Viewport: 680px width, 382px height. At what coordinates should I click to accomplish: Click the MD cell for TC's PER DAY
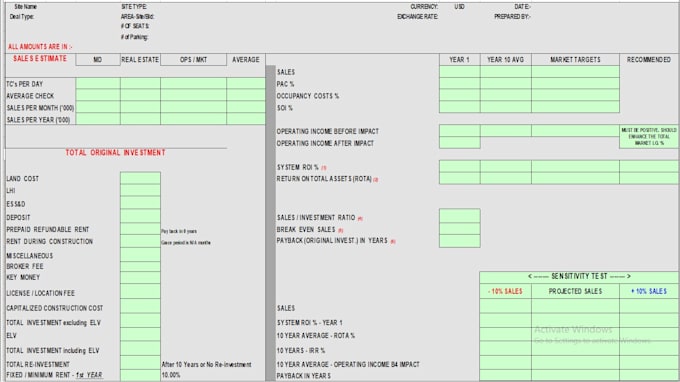pyautogui.click(x=98, y=84)
